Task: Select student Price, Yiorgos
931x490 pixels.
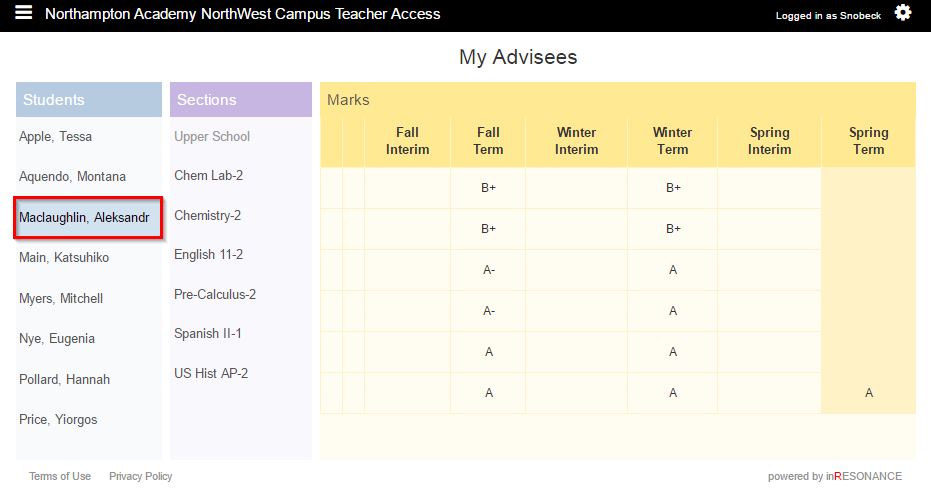Action: point(58,420)
